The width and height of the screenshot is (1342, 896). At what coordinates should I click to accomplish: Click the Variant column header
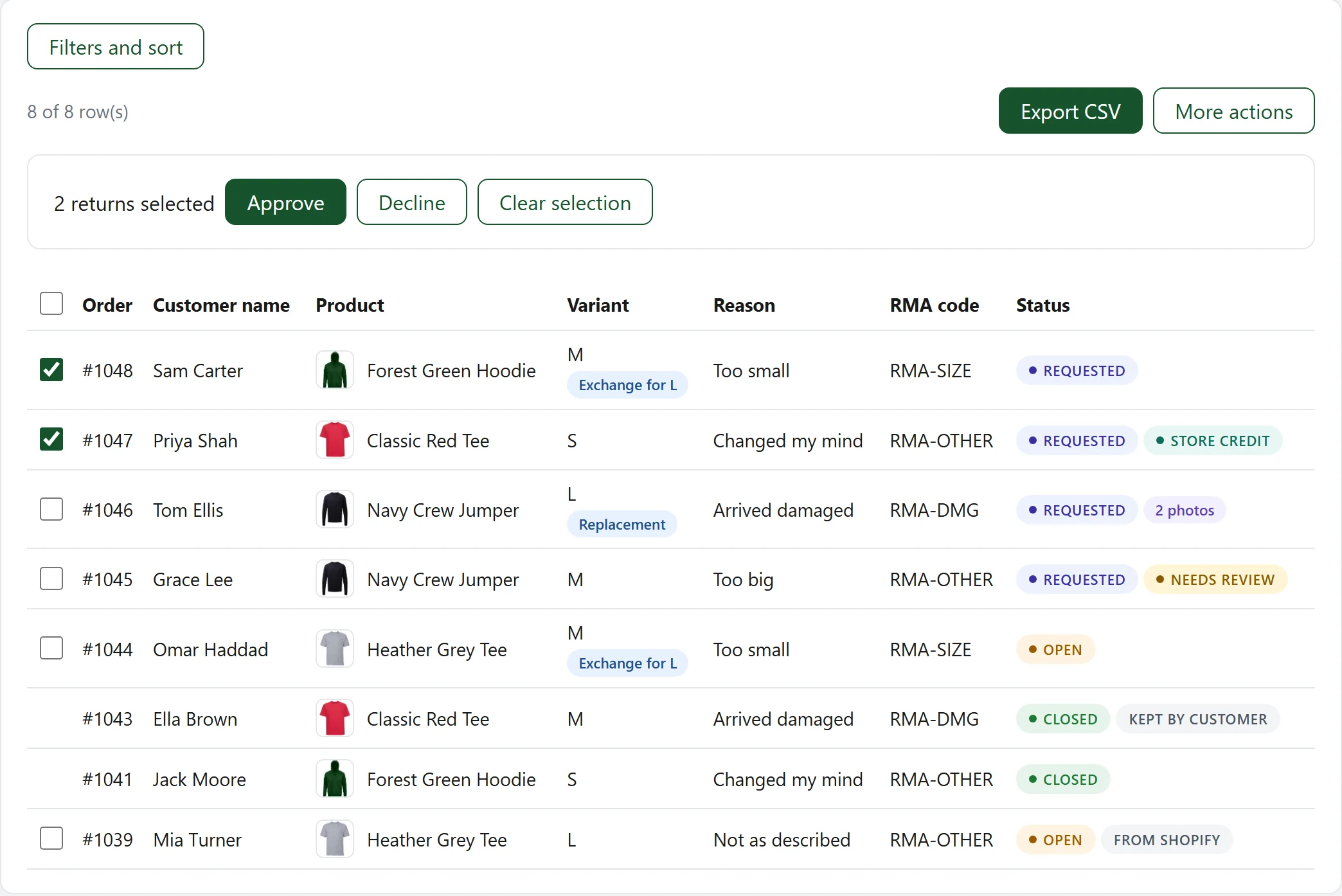click(x=598, y=305)
